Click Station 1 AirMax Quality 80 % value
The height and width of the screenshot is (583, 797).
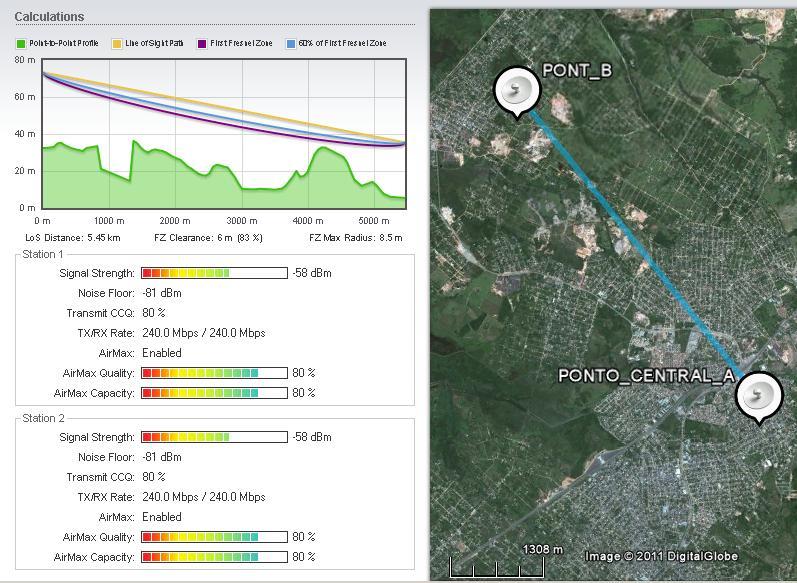pyautogui.click(x=304, y=373)
